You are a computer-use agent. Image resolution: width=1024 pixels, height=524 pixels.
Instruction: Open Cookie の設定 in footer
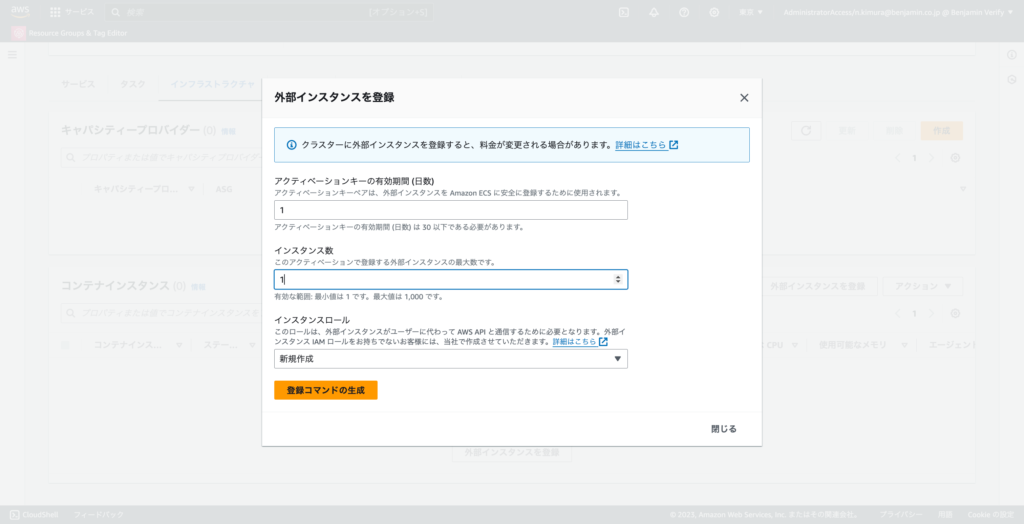[x=991, y=515]
